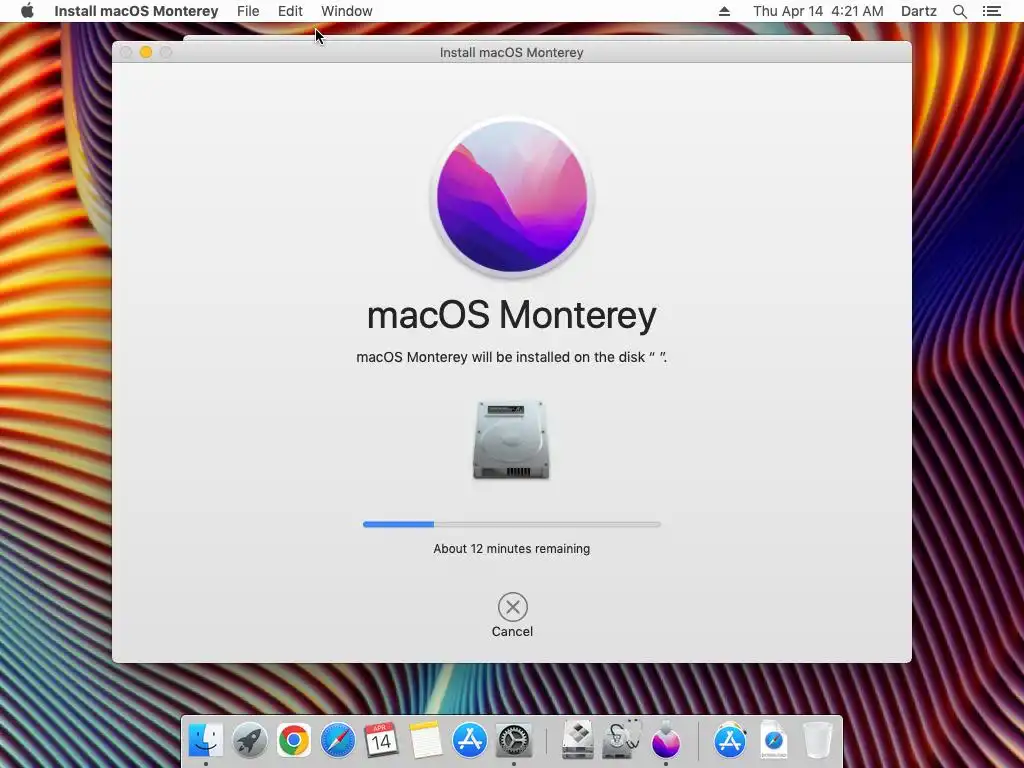Click the date and time in menu bar
This screenshot has height=768, width=1024.
pos(818,11)
